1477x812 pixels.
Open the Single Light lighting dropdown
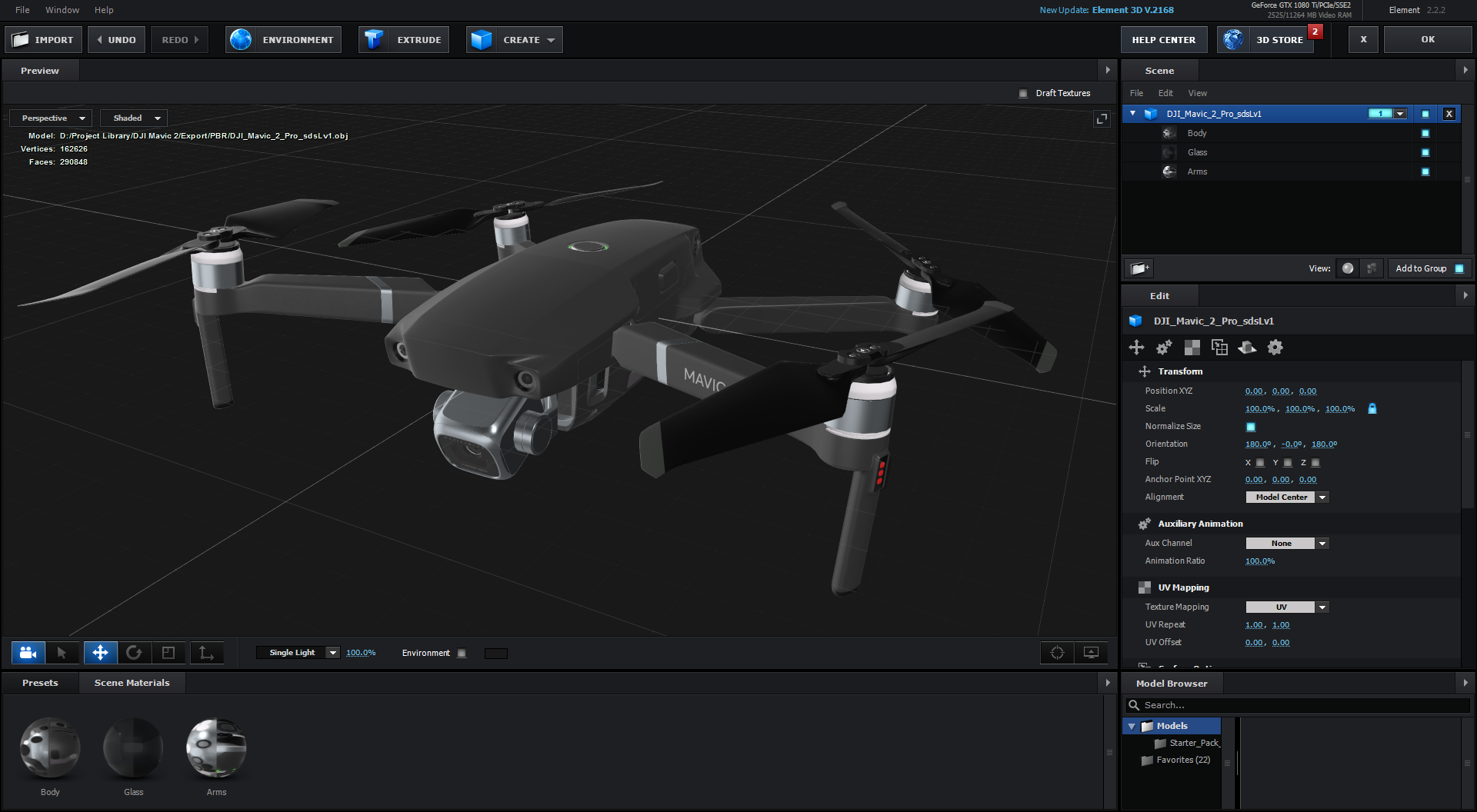pyautogui.click(x=298, y=653)
